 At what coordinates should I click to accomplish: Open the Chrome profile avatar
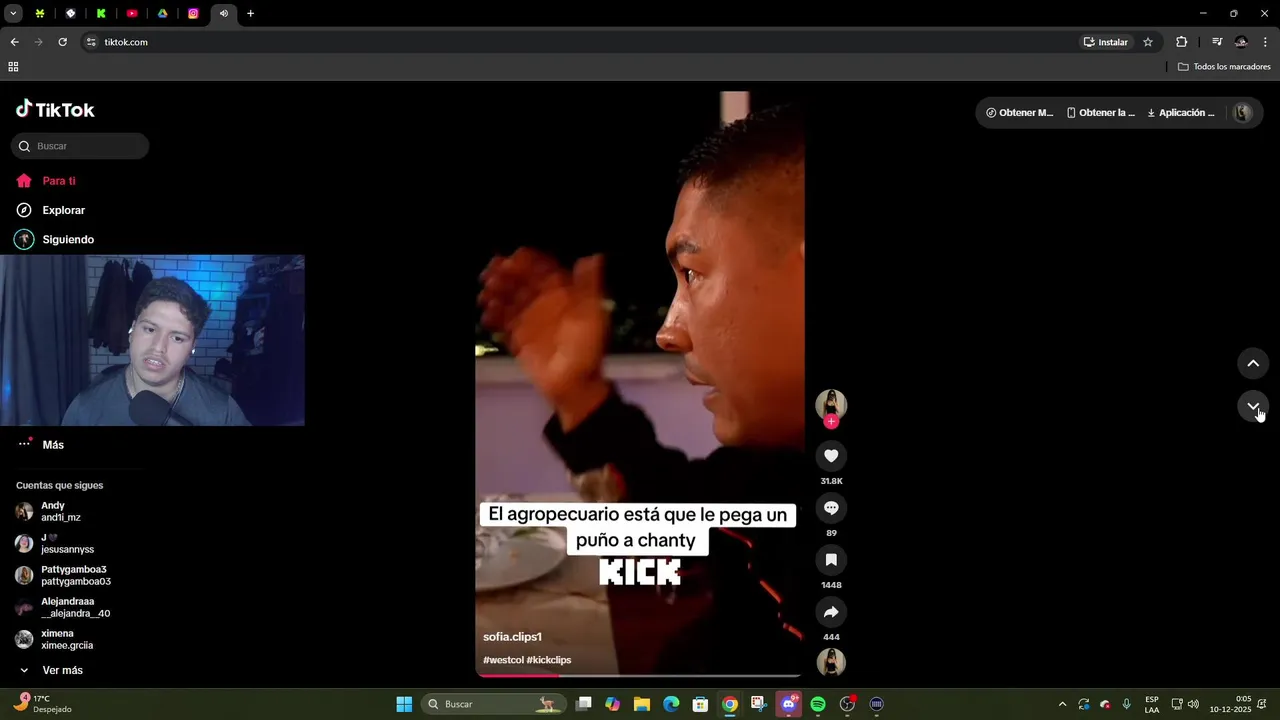[1241, 42]
